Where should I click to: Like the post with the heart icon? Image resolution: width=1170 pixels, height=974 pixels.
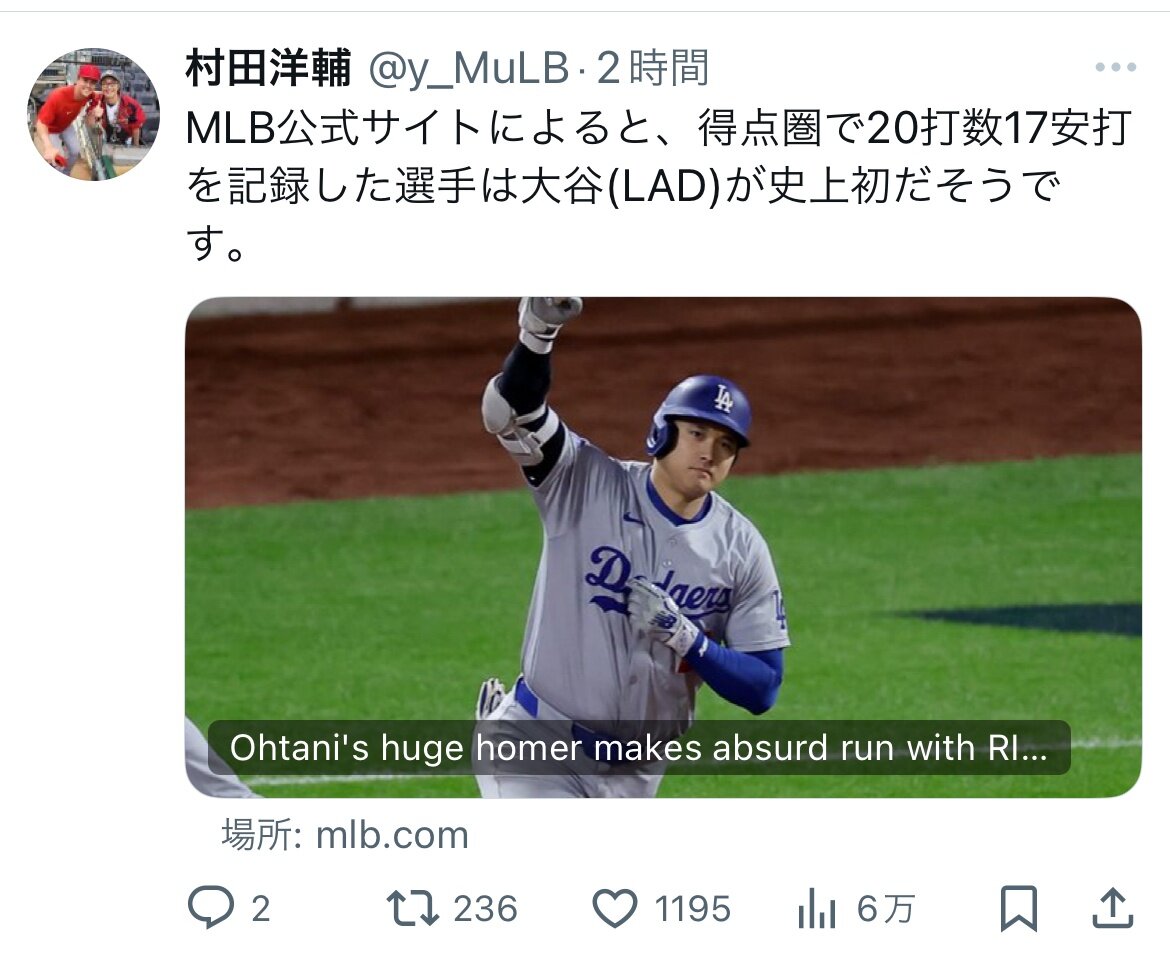coord(615,908)
